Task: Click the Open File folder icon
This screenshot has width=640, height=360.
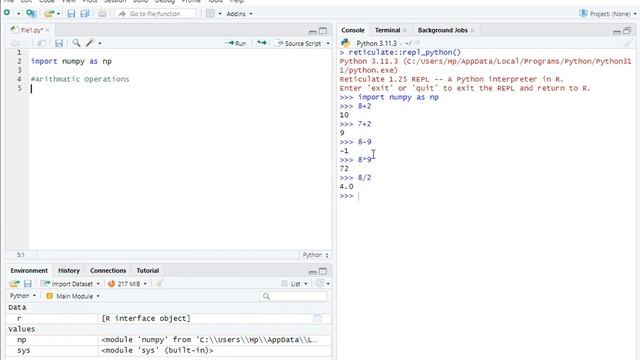Action: pos(49,13)
